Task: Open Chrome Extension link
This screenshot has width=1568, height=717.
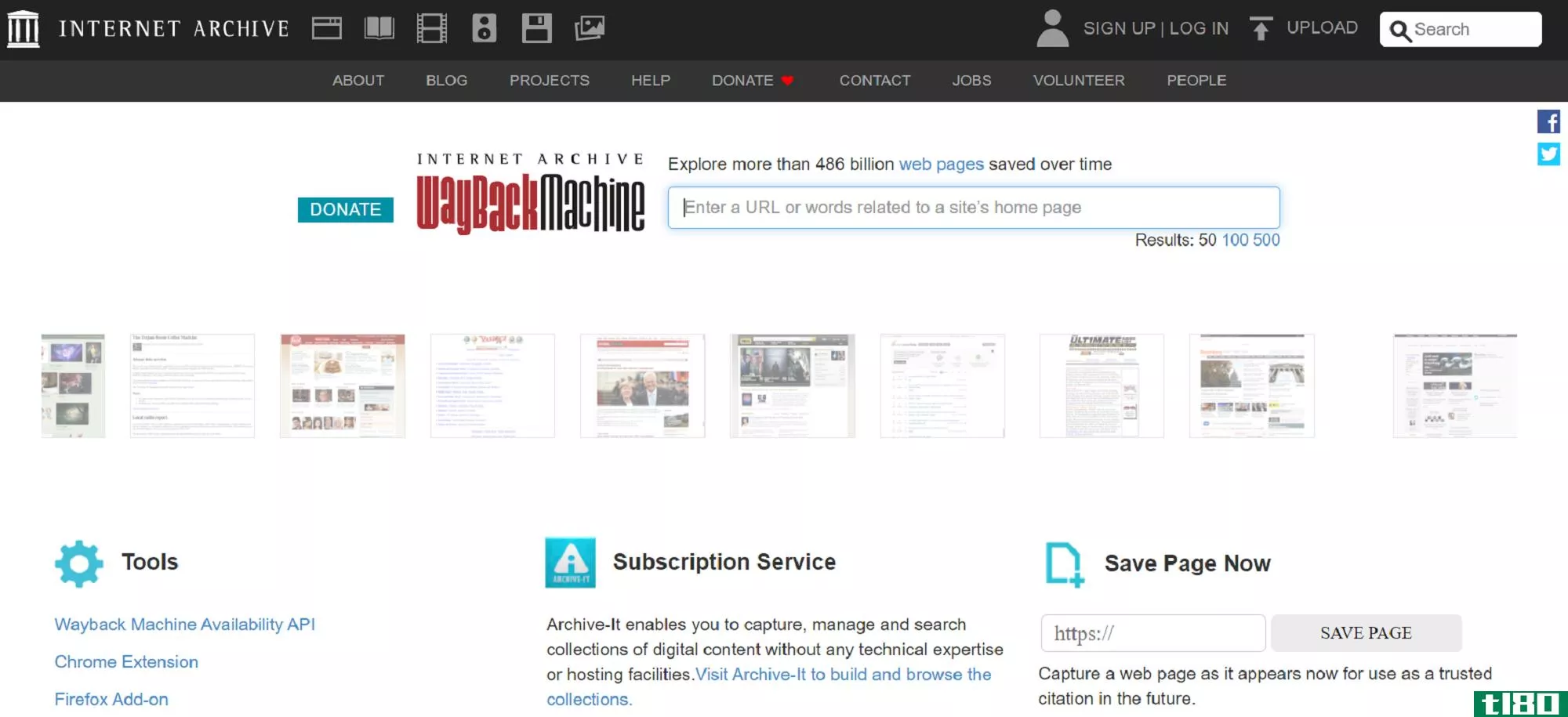Action: [126, 662]
